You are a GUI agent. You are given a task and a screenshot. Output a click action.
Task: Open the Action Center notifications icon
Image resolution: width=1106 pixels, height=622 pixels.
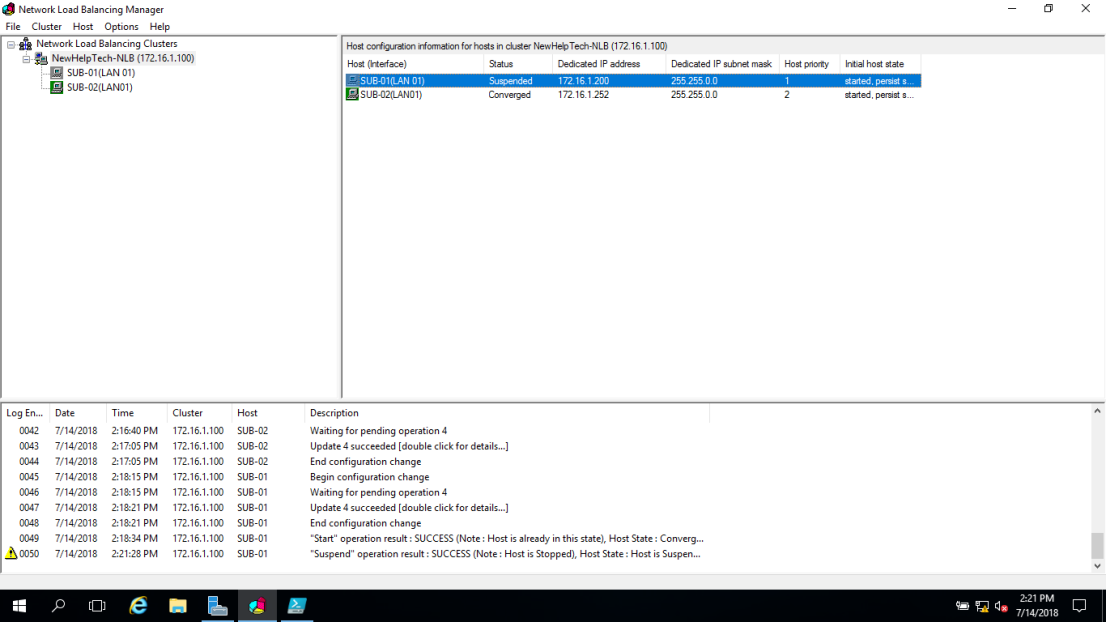[x=1079, y=606]
